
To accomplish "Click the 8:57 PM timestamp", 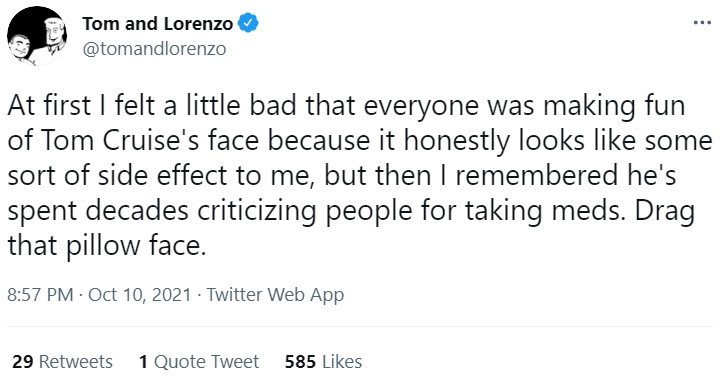I will pyautogui.click(x=40, y=295).
